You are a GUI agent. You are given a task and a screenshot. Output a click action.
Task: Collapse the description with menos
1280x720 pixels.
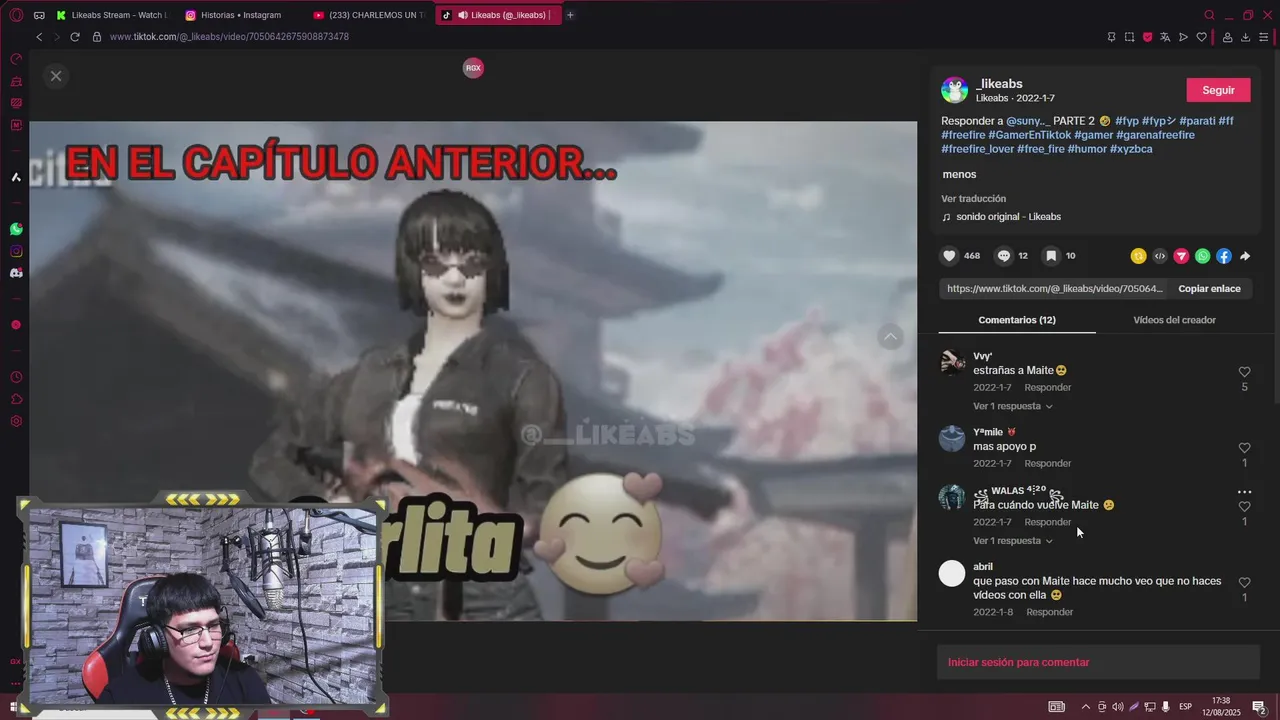click(x=959, y=174)
